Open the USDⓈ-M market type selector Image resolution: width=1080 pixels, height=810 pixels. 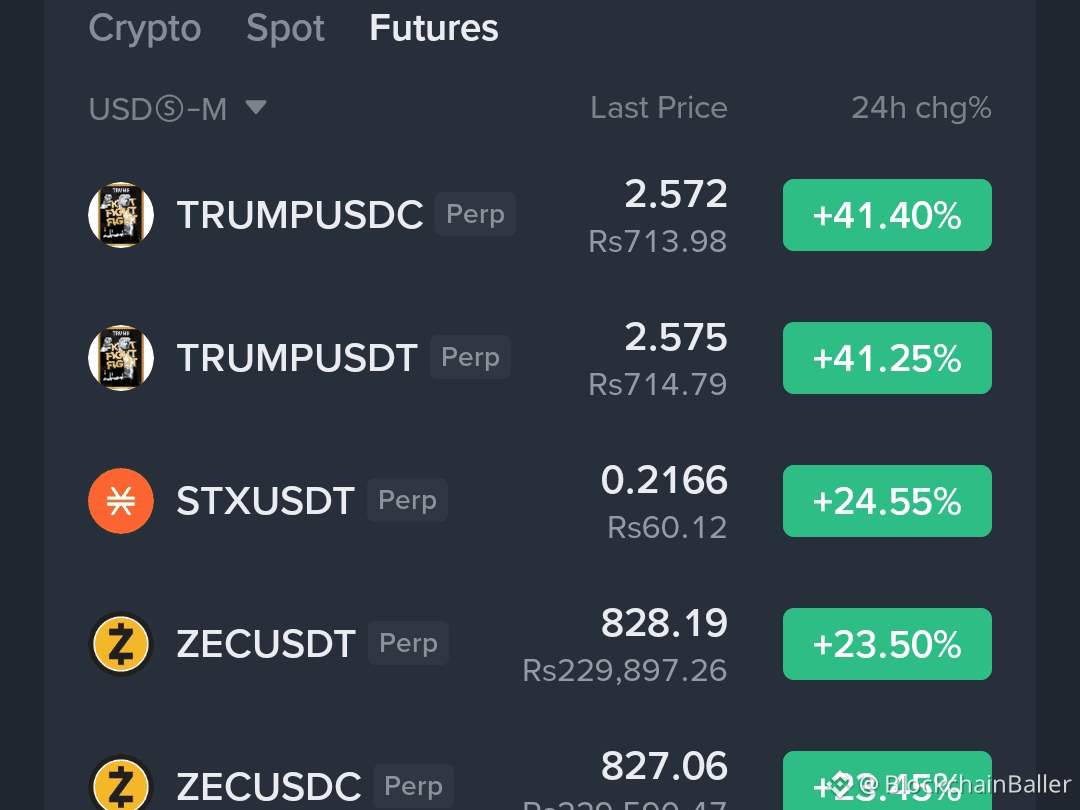(177, 108)
